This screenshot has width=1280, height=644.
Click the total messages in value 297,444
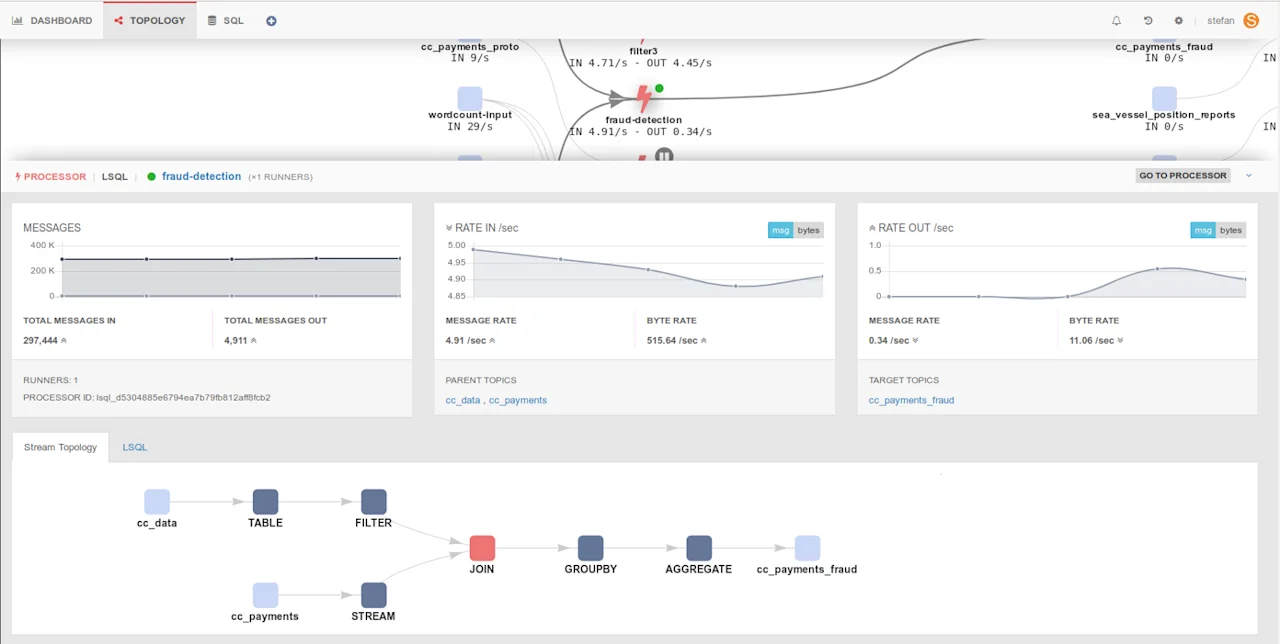click(x=41, y=340)
